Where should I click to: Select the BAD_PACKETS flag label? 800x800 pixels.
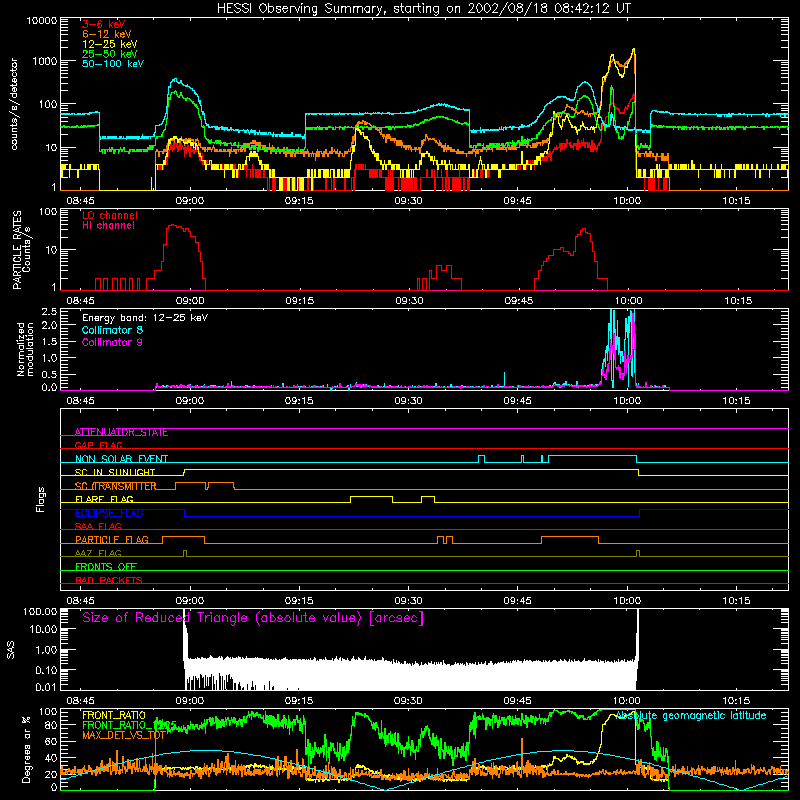pos(109,580)
